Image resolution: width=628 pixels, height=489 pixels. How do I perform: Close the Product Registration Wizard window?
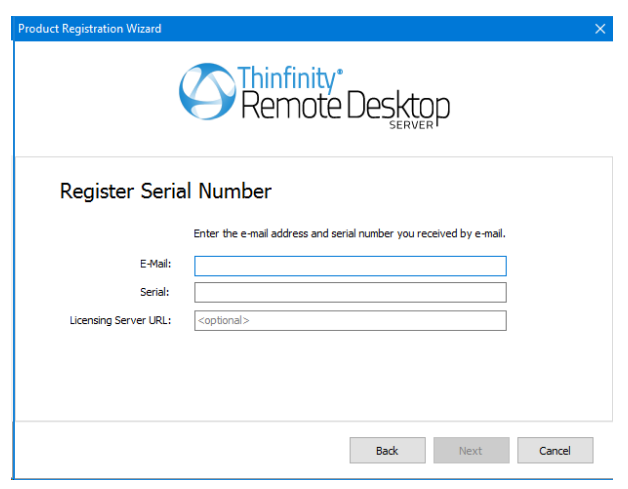[600, 29]
